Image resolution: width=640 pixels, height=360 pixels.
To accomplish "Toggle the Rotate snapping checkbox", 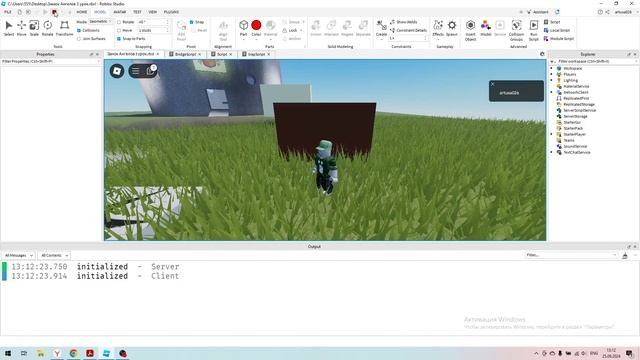I will [119, 22].
